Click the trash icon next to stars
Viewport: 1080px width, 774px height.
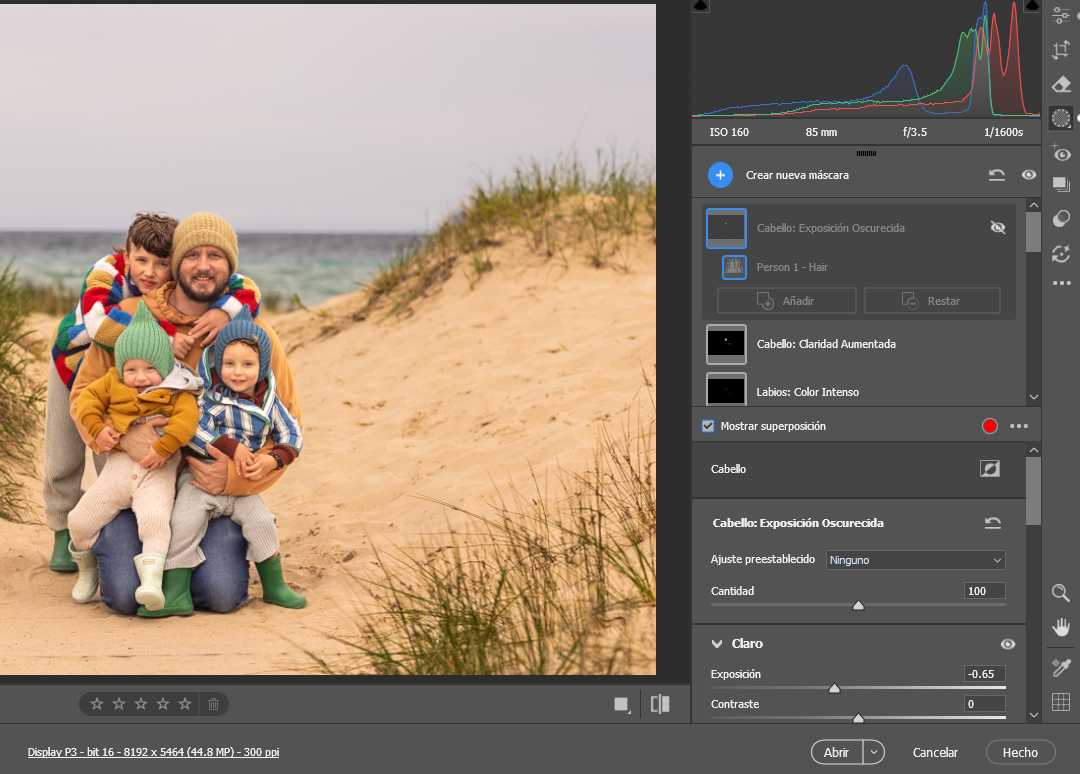click(x=213, y=704)
